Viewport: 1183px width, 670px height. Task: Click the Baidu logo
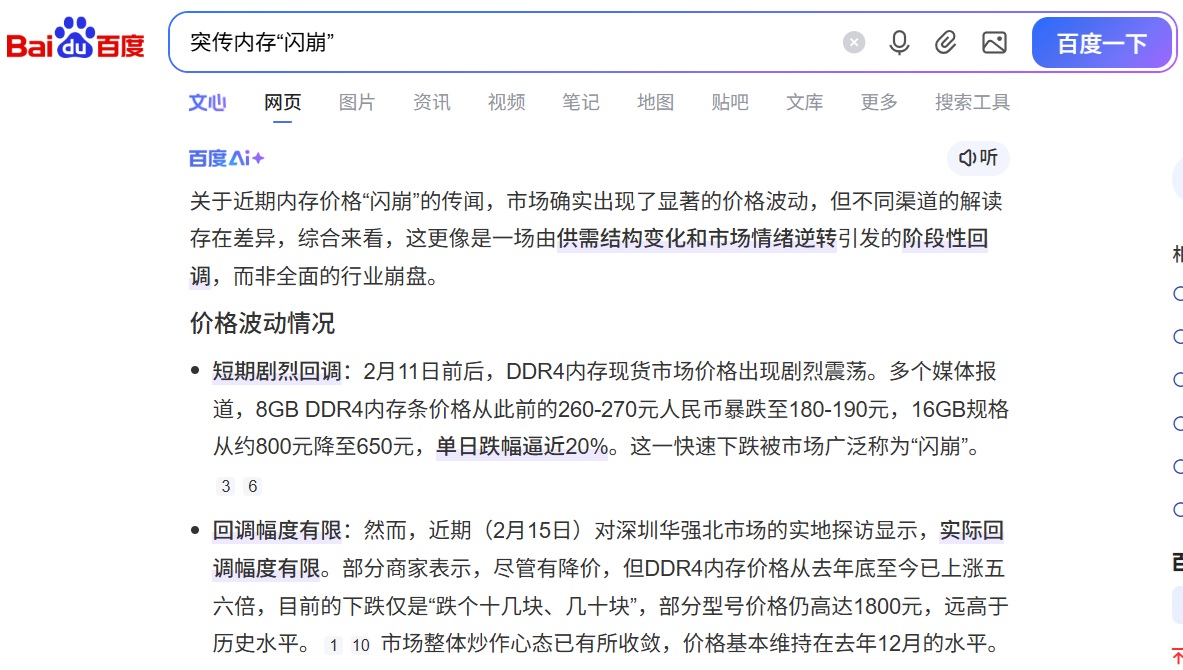[x=75, y=38]
